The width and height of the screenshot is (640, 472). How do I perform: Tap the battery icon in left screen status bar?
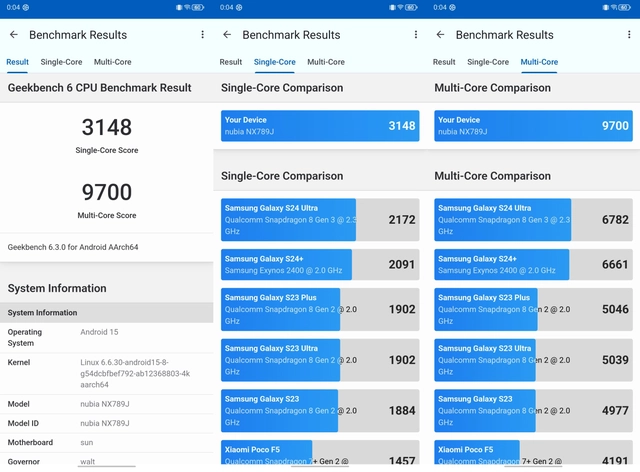pos(198,7)
